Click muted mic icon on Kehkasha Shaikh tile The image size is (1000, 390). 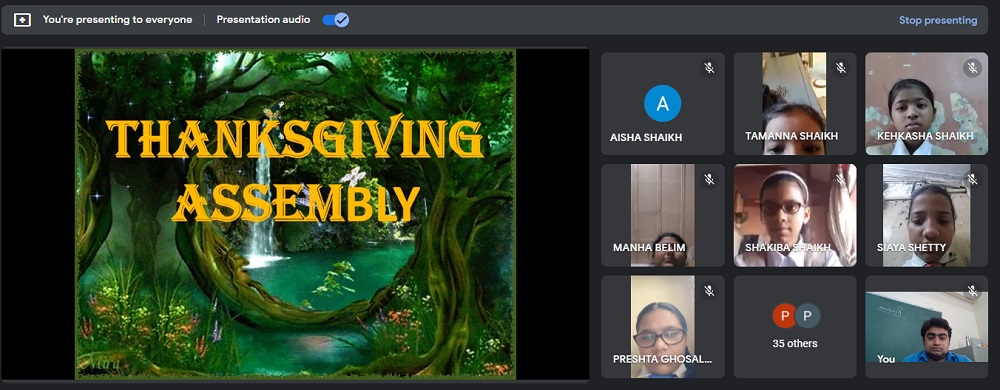[x=972, y=68]
